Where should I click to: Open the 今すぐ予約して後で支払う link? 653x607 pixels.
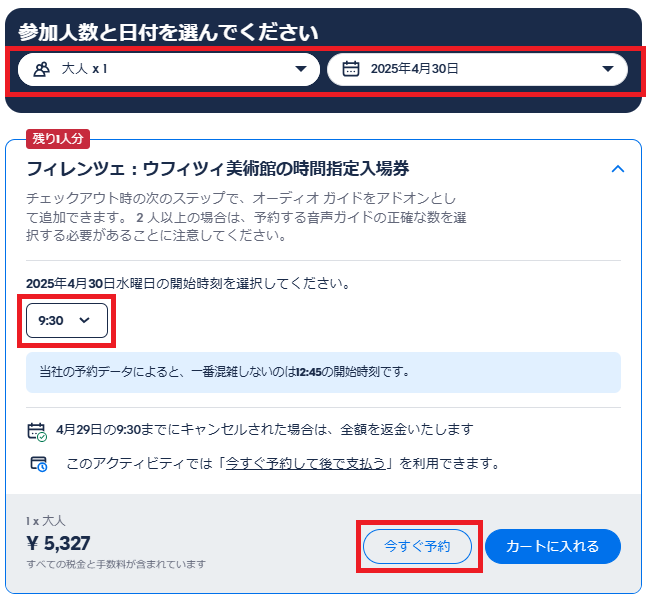point(305,463)
